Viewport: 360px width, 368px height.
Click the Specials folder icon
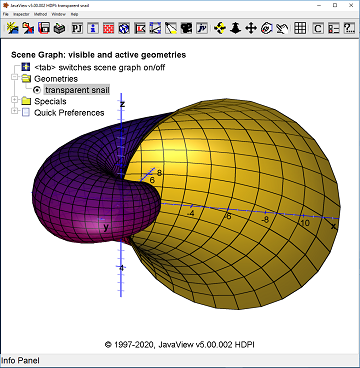click(26, 101)
